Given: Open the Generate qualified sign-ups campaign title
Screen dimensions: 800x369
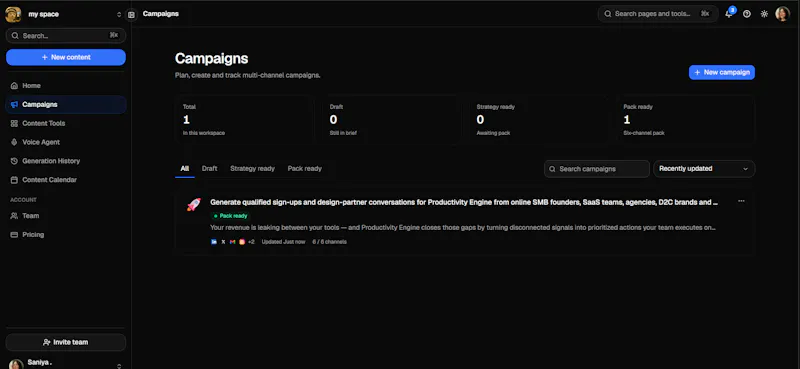Looking at the screenshot, I should point(464,202).
